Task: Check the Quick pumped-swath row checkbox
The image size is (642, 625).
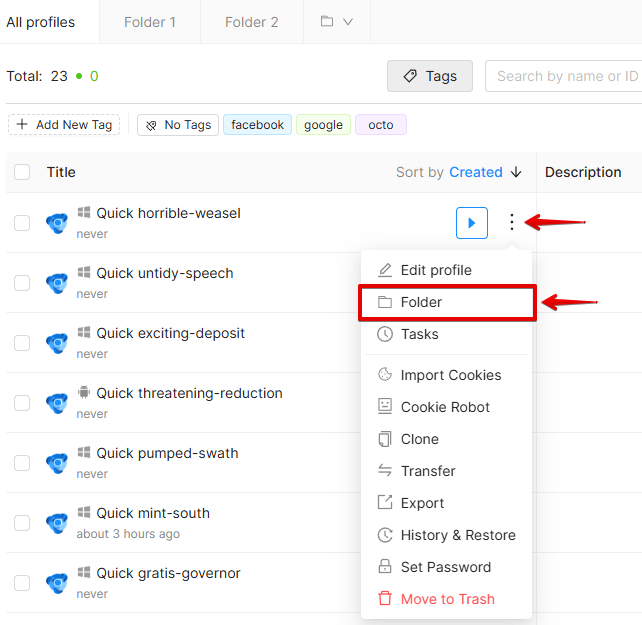Action: [22, 463]
